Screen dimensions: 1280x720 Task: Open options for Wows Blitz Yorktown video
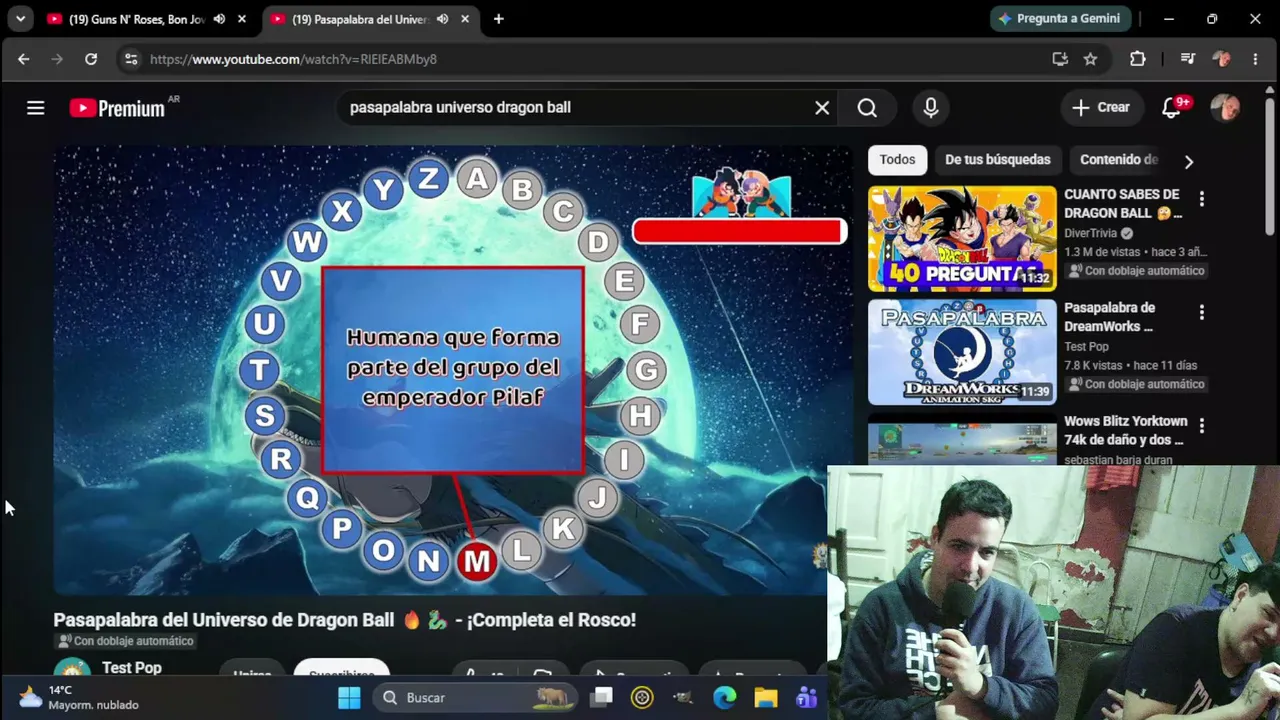click(x=1202, y=426)
